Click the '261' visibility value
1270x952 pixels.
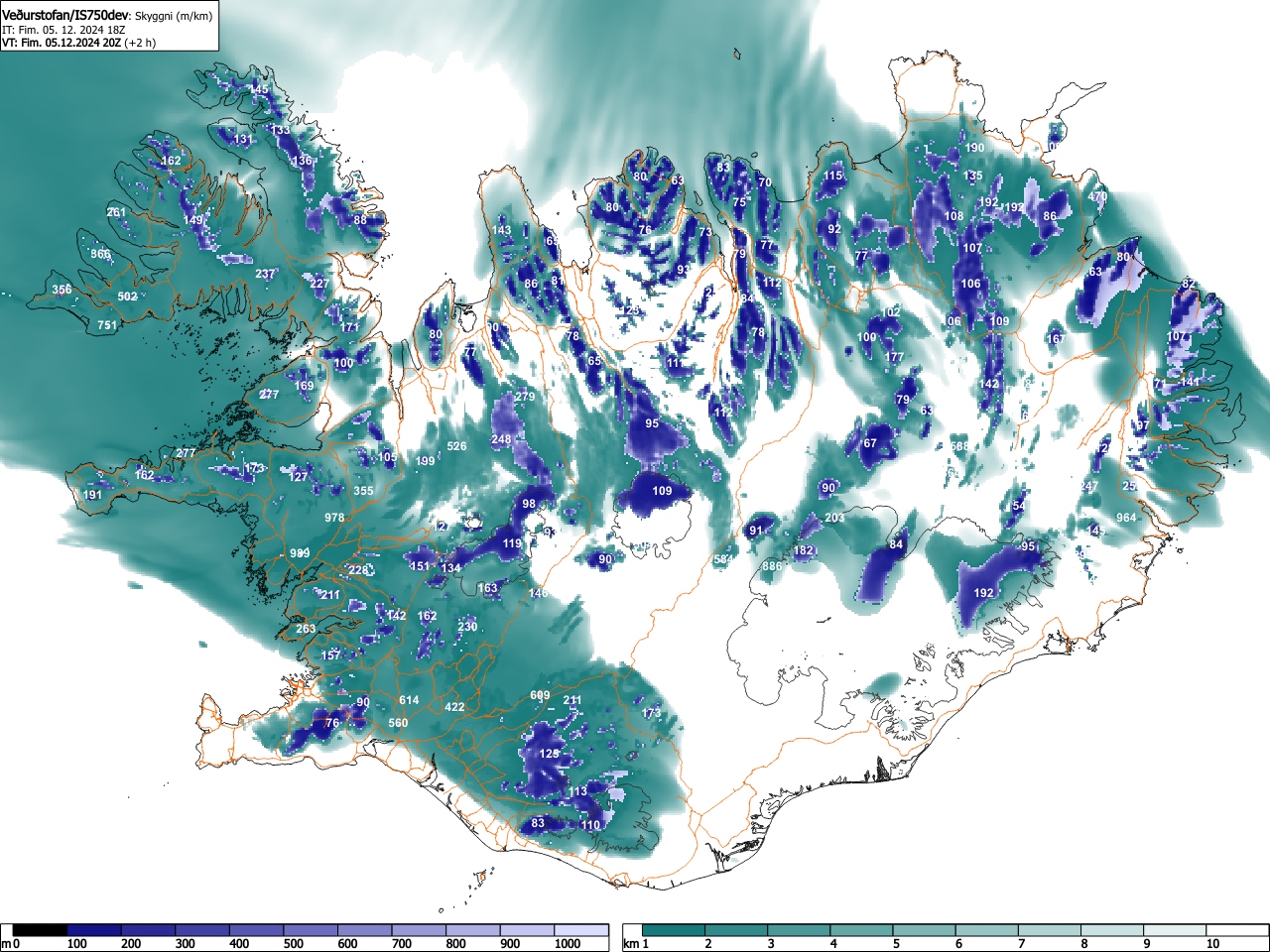point(116,212)
